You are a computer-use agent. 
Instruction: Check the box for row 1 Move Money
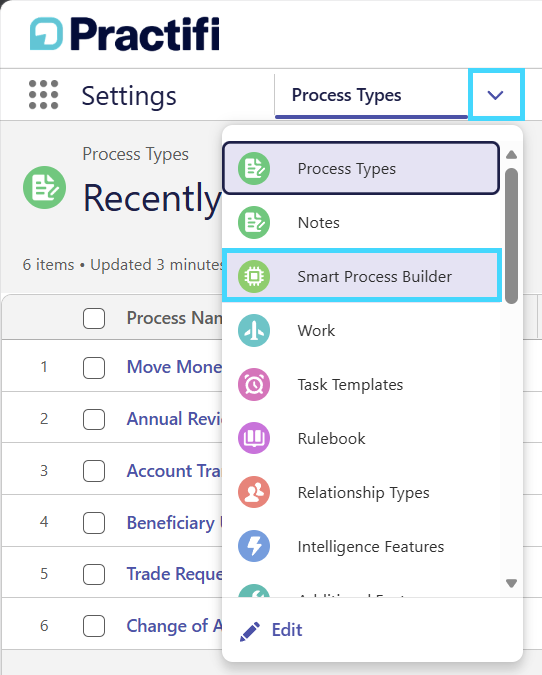click(x=94, y=368)
